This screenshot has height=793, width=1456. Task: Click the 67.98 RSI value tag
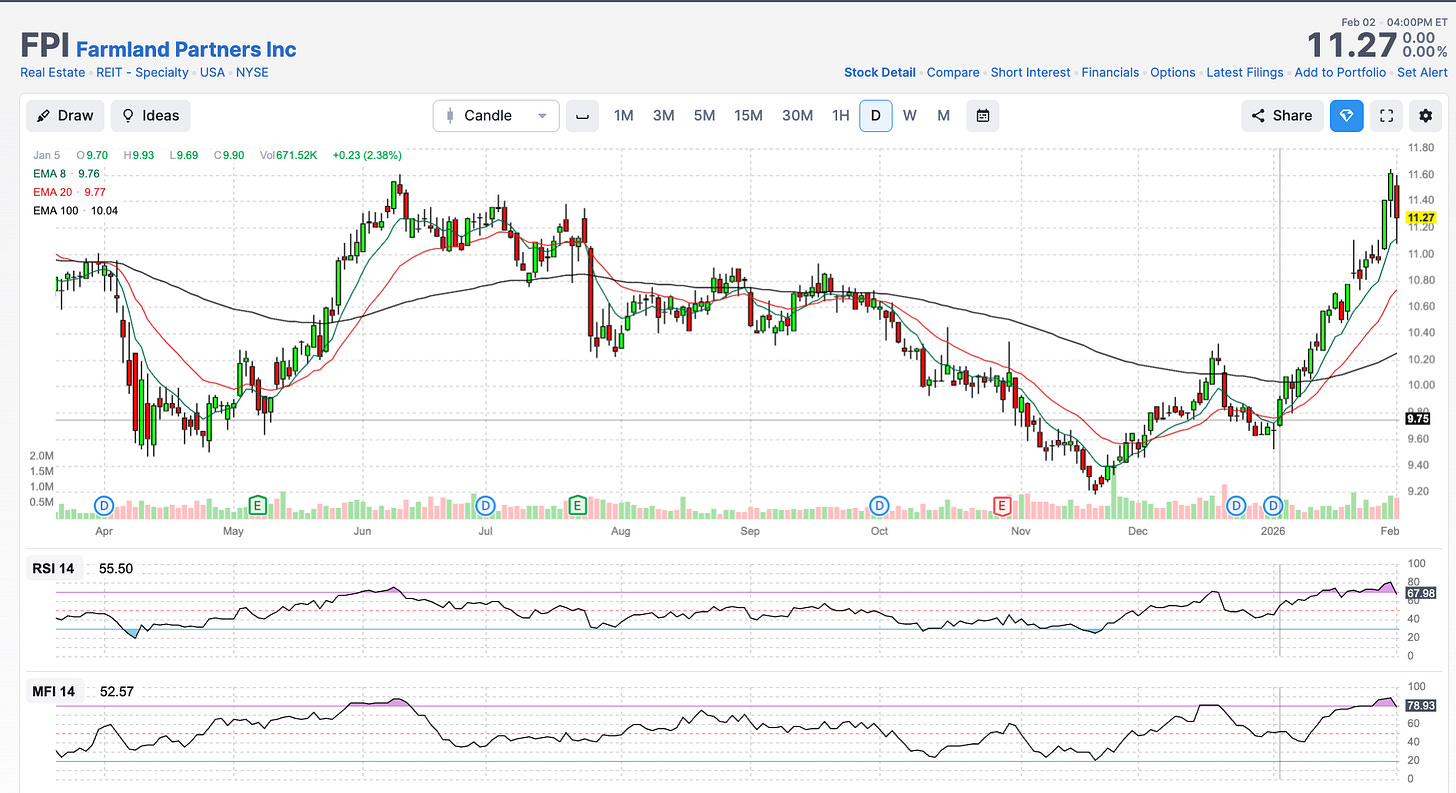click(1421, 594)
